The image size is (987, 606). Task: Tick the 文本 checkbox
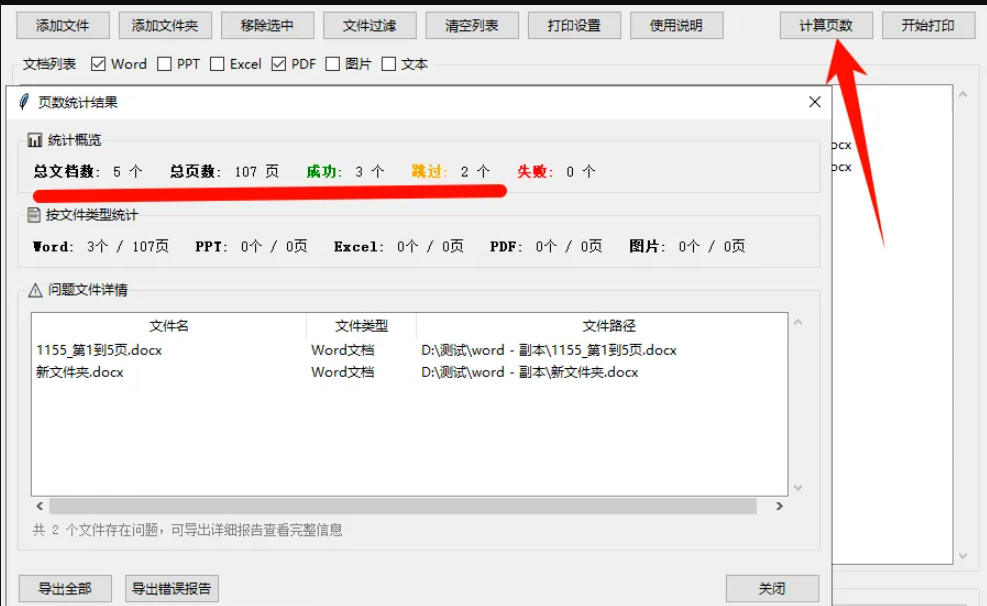[x=389, y=64]
